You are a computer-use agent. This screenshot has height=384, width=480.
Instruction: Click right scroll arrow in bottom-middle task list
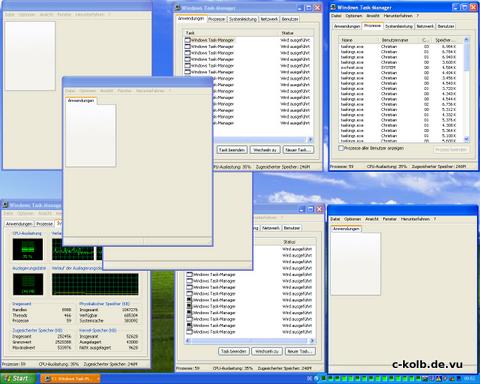point(312,341)
